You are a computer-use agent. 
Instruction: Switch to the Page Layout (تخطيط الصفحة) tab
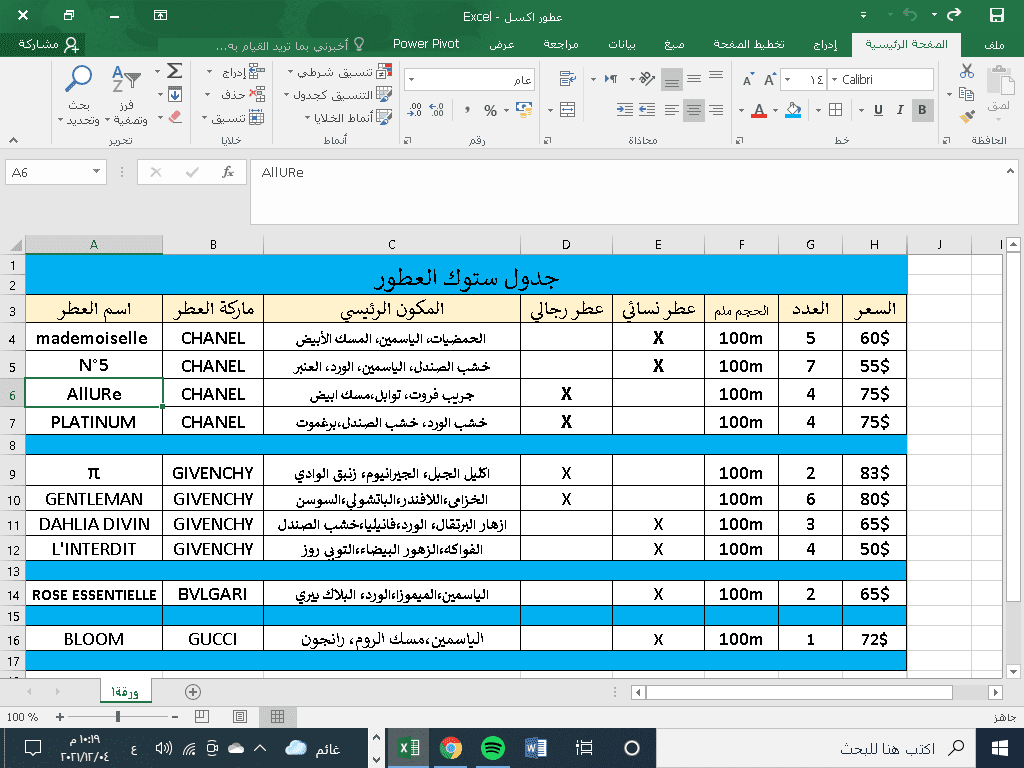(x=748, y=44)
